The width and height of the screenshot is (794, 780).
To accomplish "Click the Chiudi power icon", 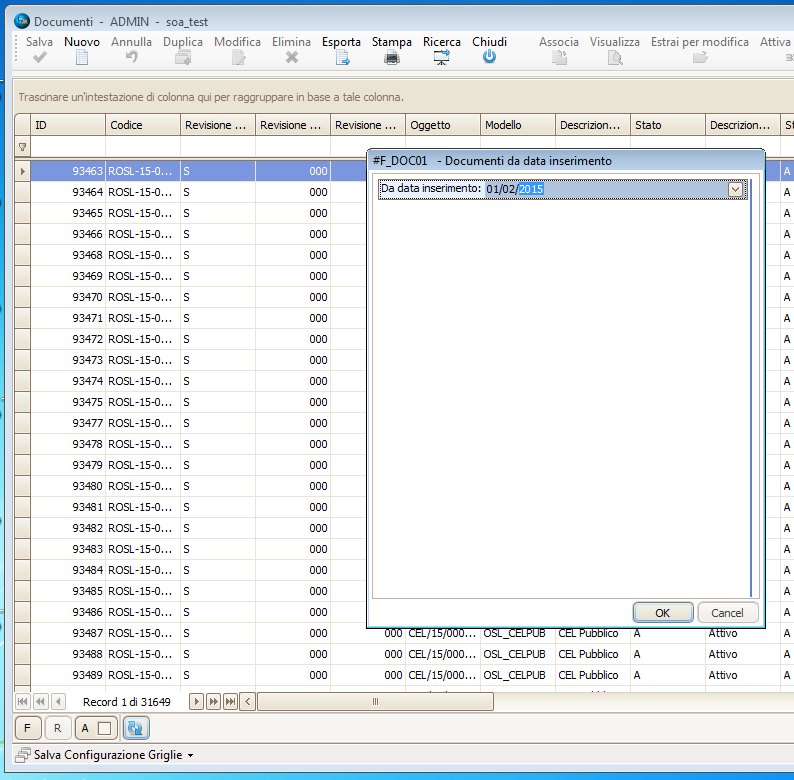I will click(489, 58).
